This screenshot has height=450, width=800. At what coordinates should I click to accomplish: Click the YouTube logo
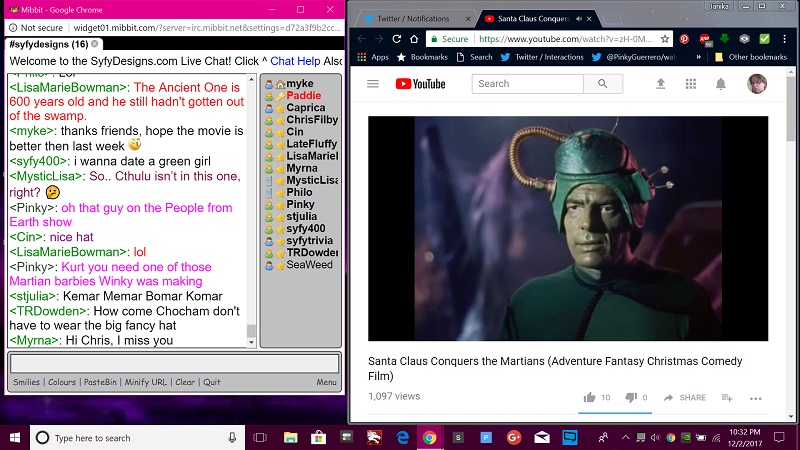(420, 84)
